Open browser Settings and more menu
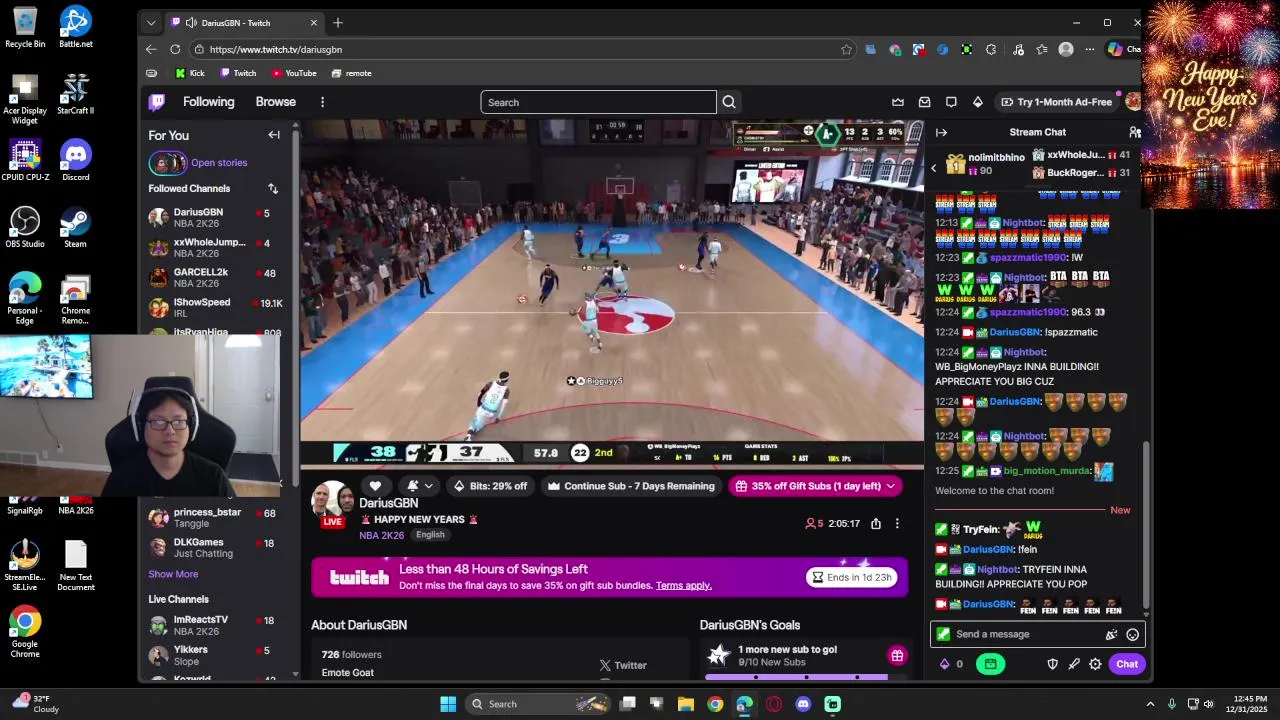This screenshot has width=1280, height=720. (x=1090, y=49)
